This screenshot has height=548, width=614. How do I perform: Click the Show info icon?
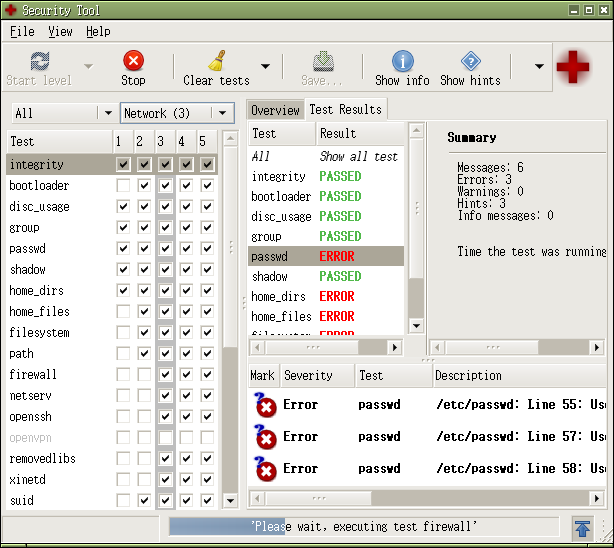[402, 61]
